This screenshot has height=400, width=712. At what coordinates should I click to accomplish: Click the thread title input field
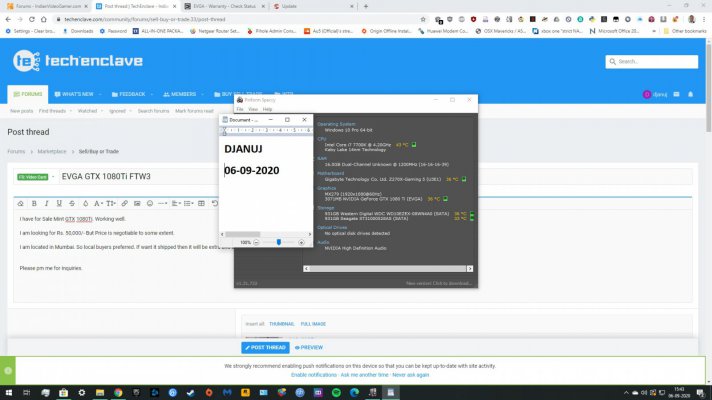[375, 177]
